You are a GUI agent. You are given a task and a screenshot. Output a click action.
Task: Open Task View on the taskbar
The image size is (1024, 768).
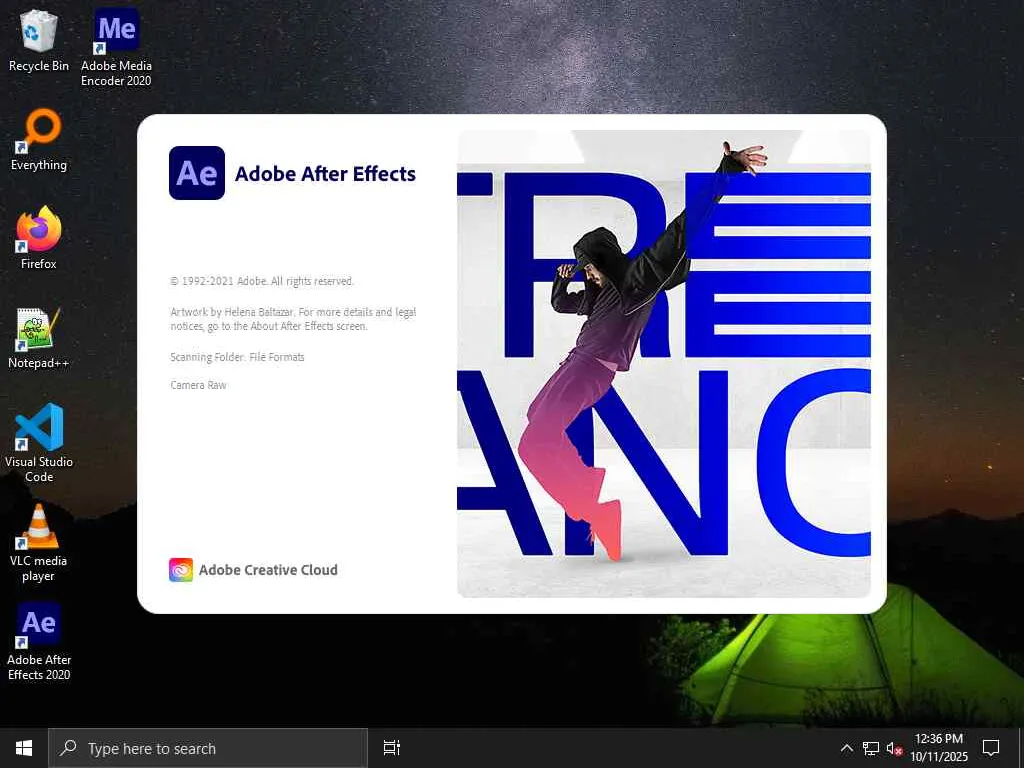[x=392, y=748]
